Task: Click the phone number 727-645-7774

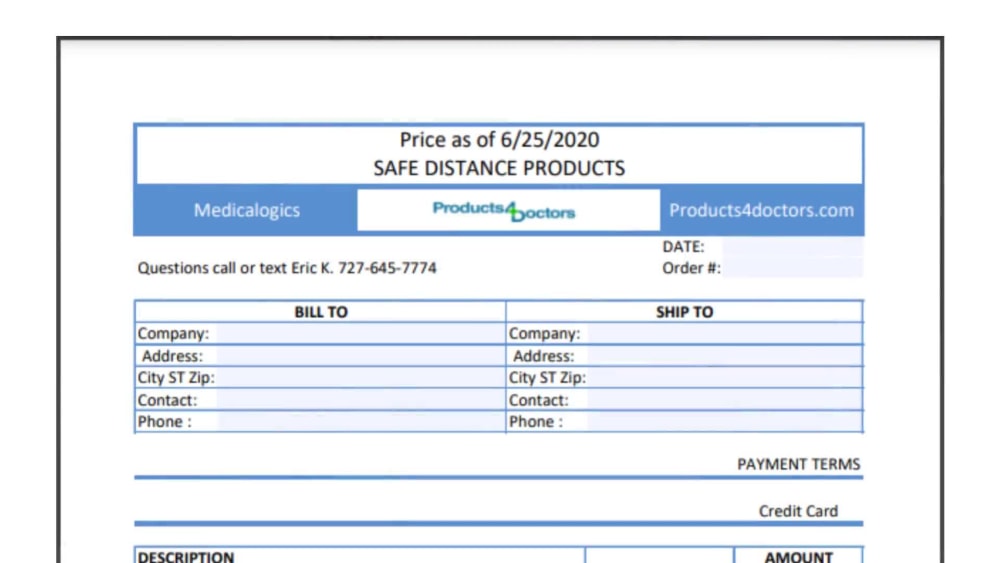Action: pyautogui.click(x=387, y=268)
